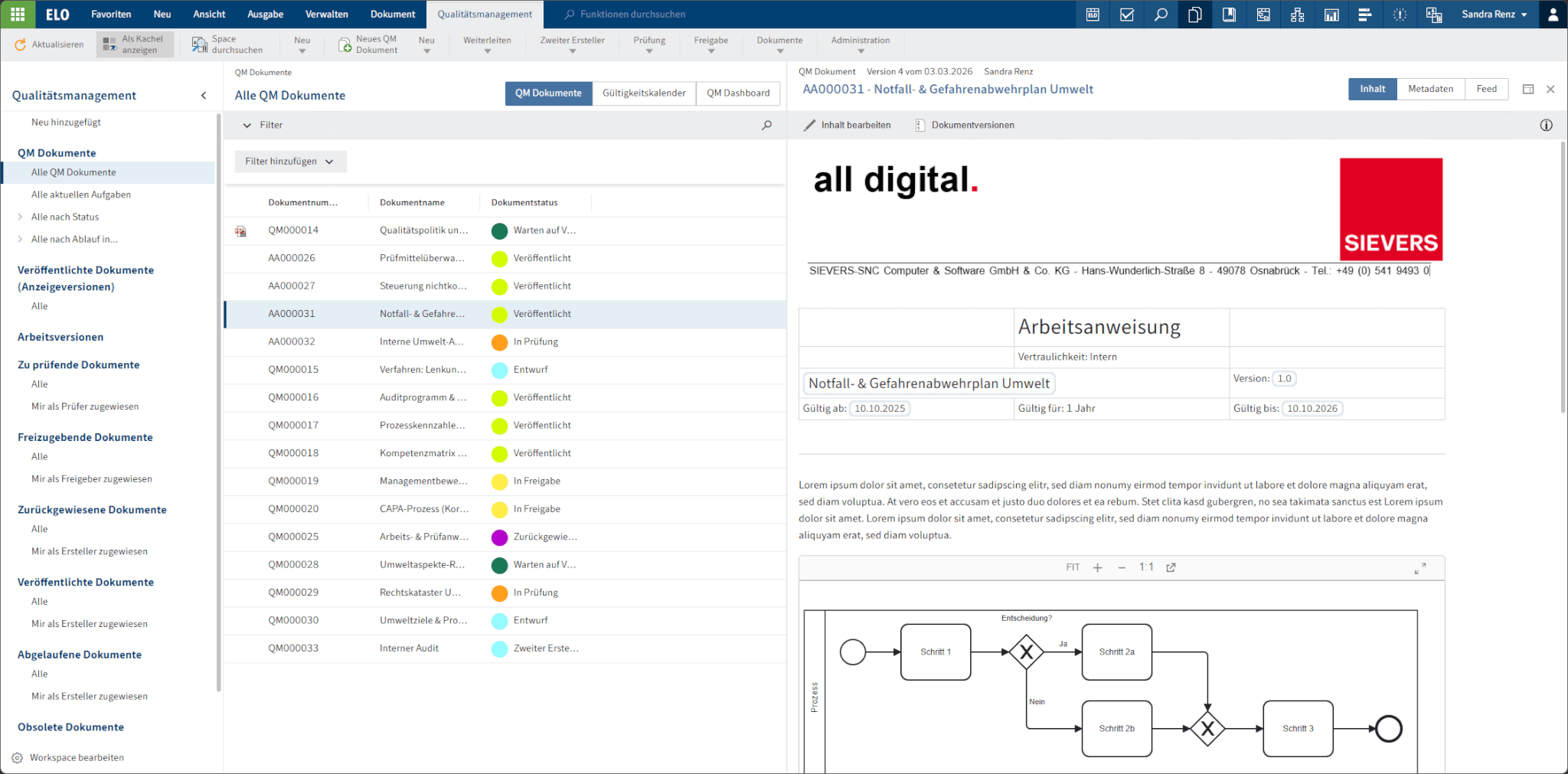Click the org chart icon in top bar
The height and width of the screenshot is (774, 1568).
click(x=1297, y=15)
